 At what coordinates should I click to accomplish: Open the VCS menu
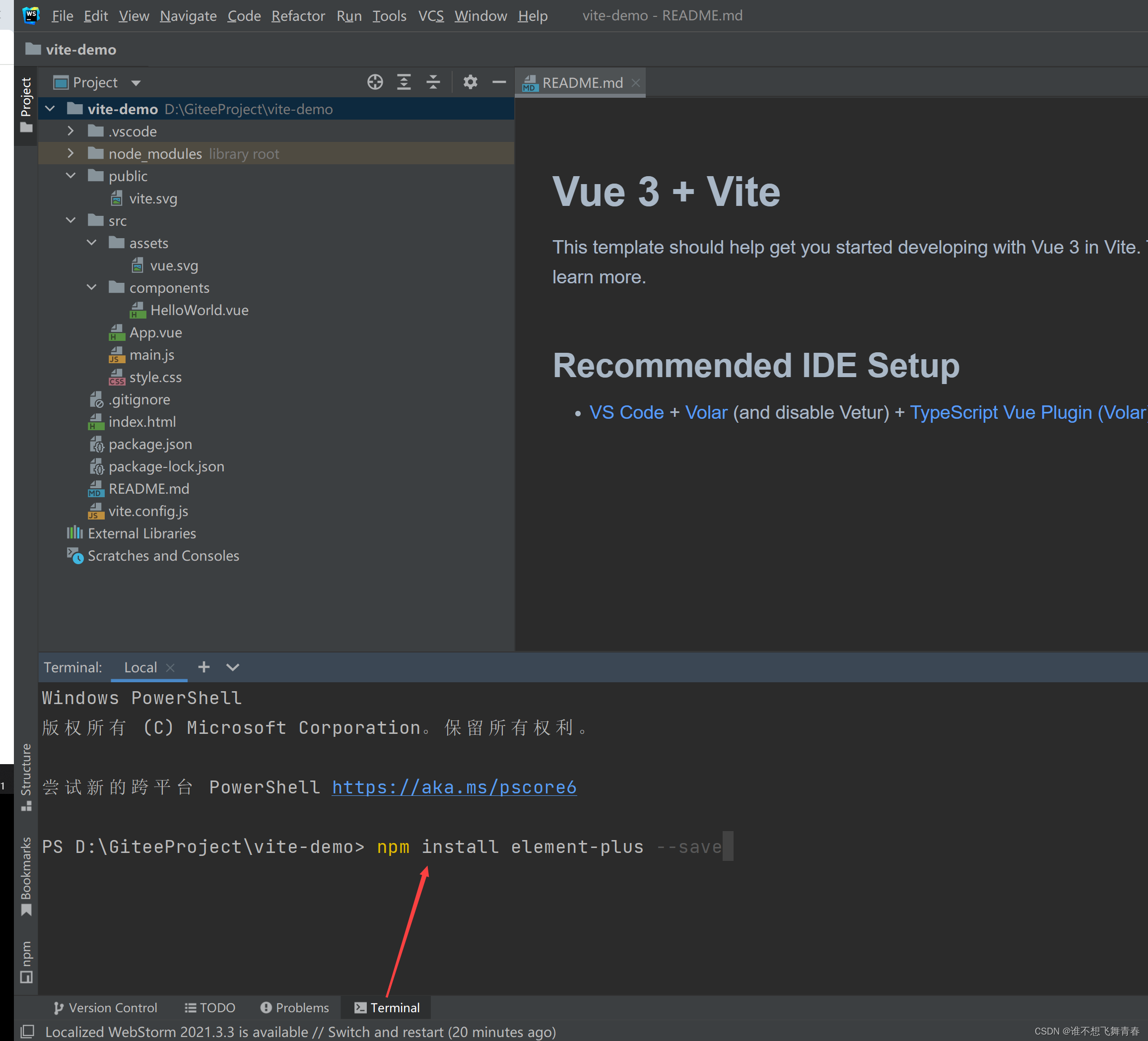431,15
